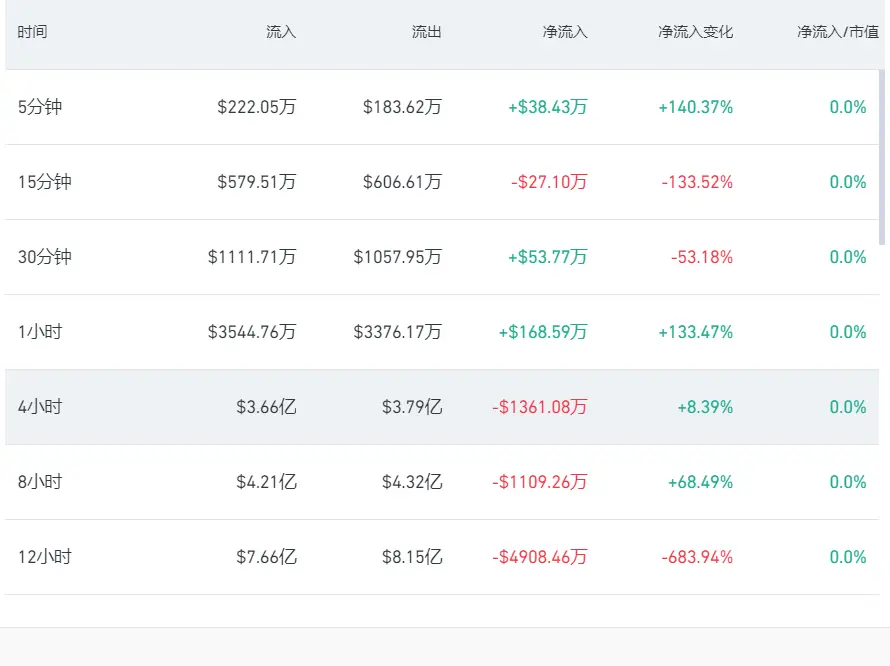Sort by the 流出 column header
The width and height of the screenshot is (890, 666).
point(427,32)
